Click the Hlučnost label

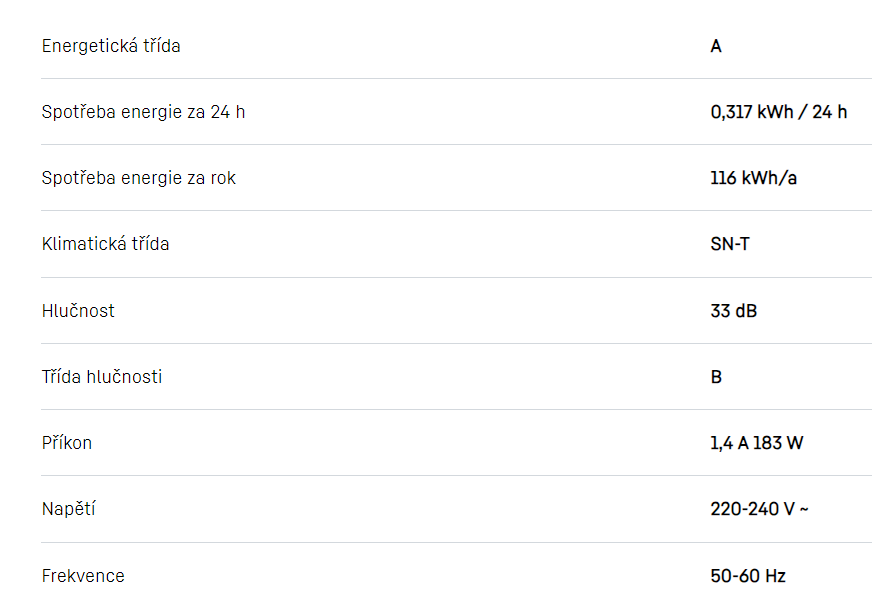78,311
